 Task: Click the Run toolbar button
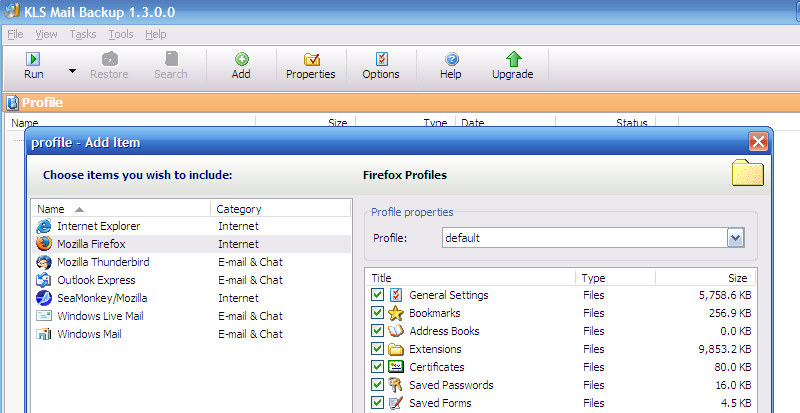(x=34, y=66)
